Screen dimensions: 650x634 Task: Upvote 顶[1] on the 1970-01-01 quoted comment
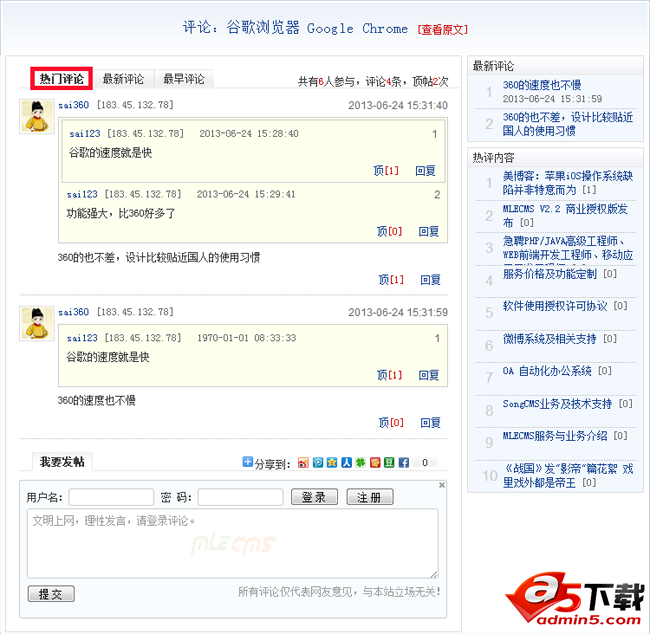pyautogui.click(x=389, y=375)
